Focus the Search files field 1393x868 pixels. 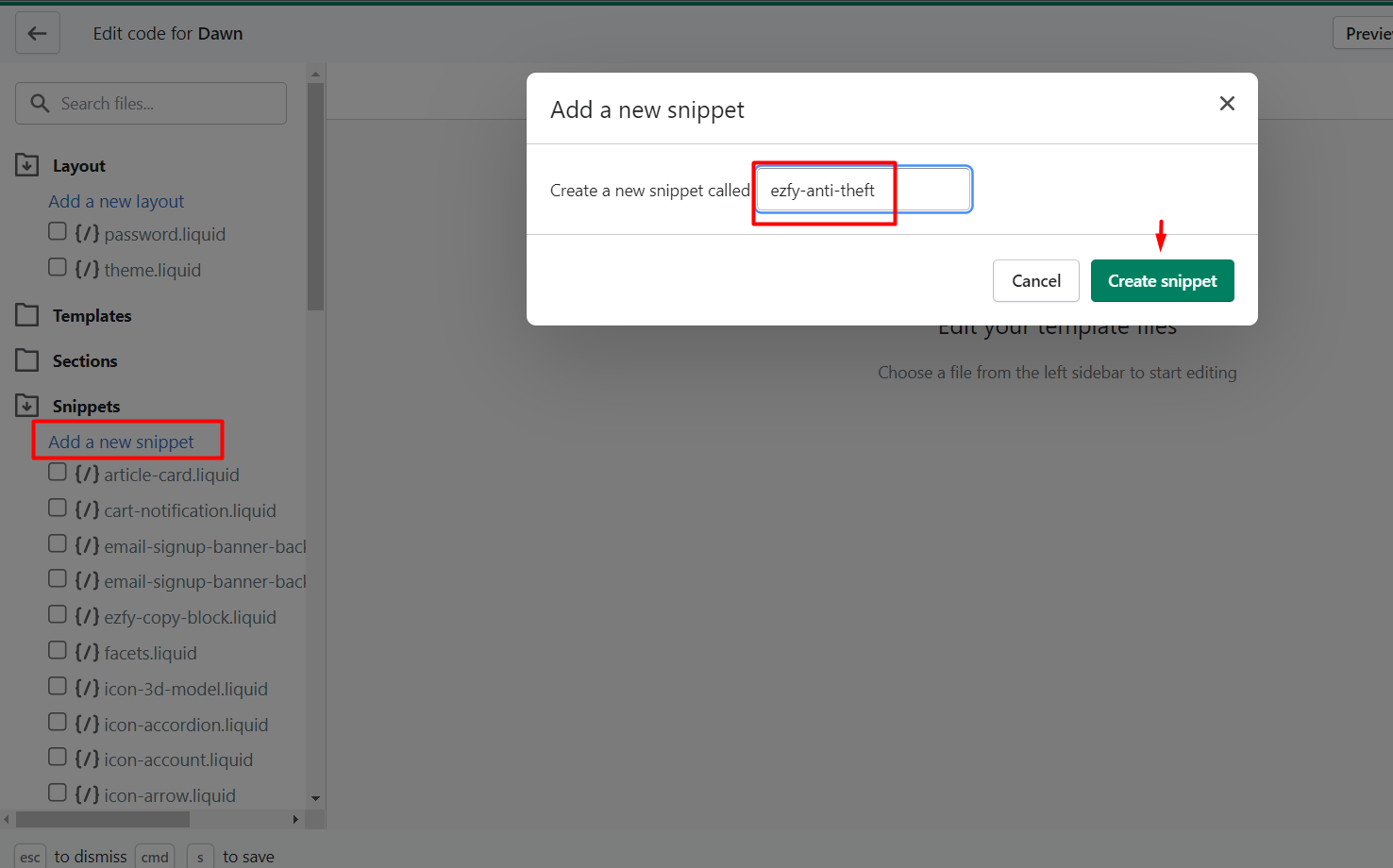click(x=151, y=103)
